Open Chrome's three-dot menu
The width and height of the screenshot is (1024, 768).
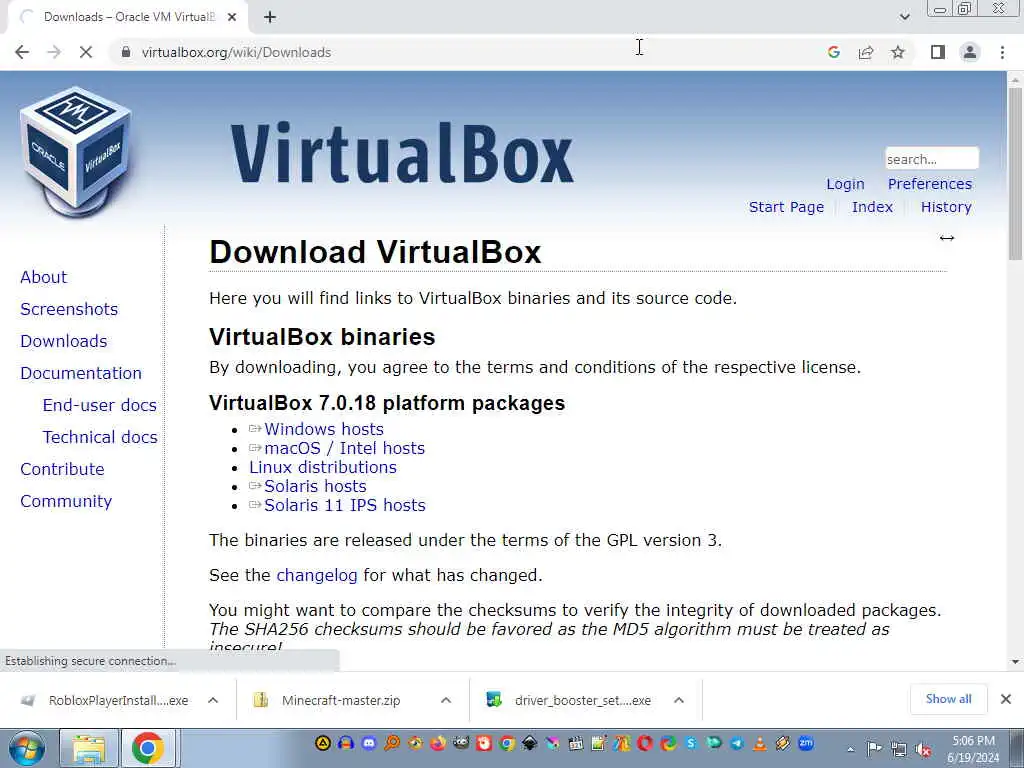[1002, 52]
